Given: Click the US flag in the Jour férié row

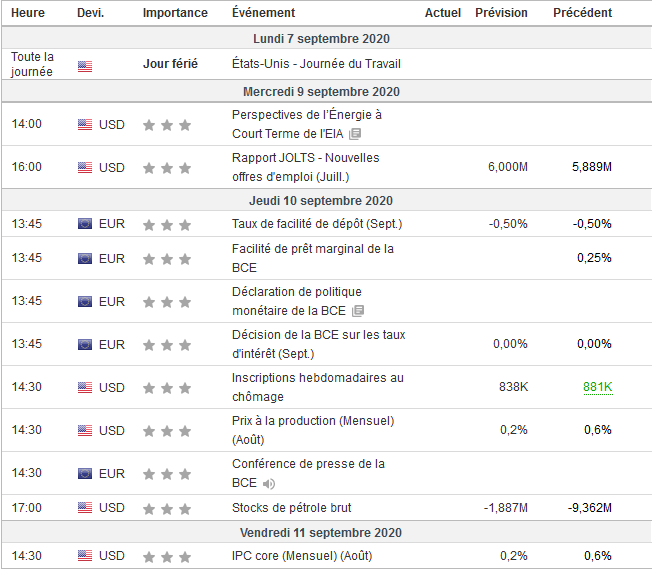Looking at the screenshot, I should 85,66.
